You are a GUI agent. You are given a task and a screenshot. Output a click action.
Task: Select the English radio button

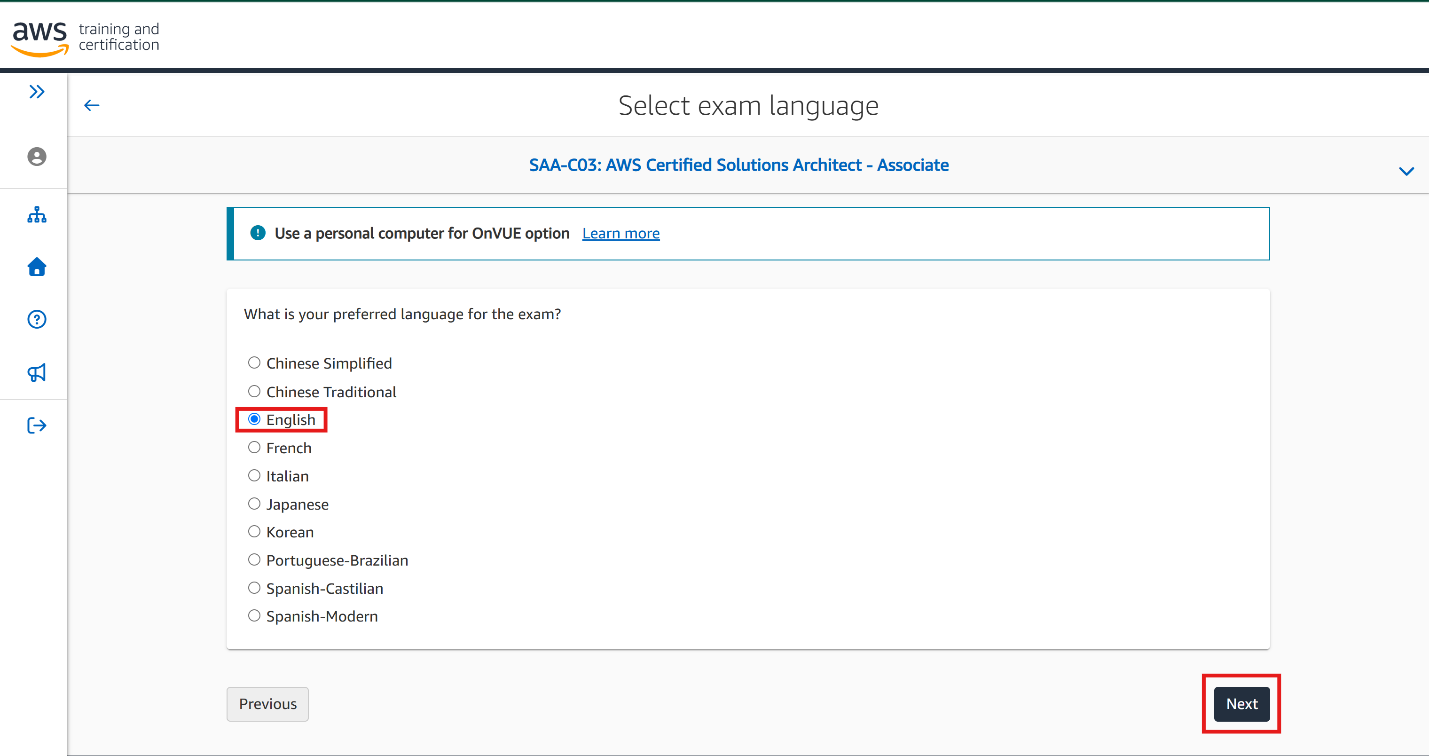[x=254, y=419]
